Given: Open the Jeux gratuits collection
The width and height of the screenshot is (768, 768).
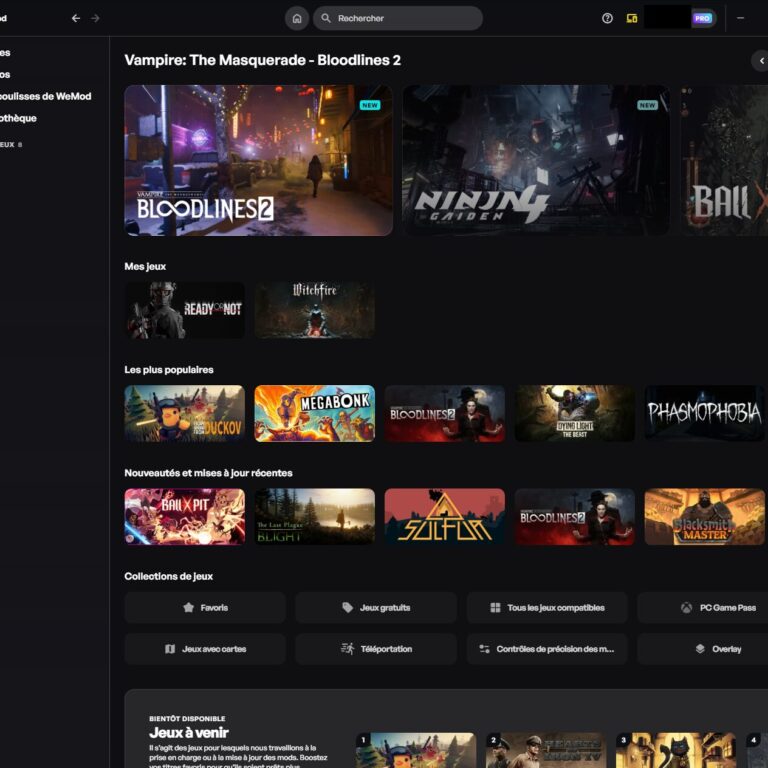Looking at the screenshot, I should [376, 607].
